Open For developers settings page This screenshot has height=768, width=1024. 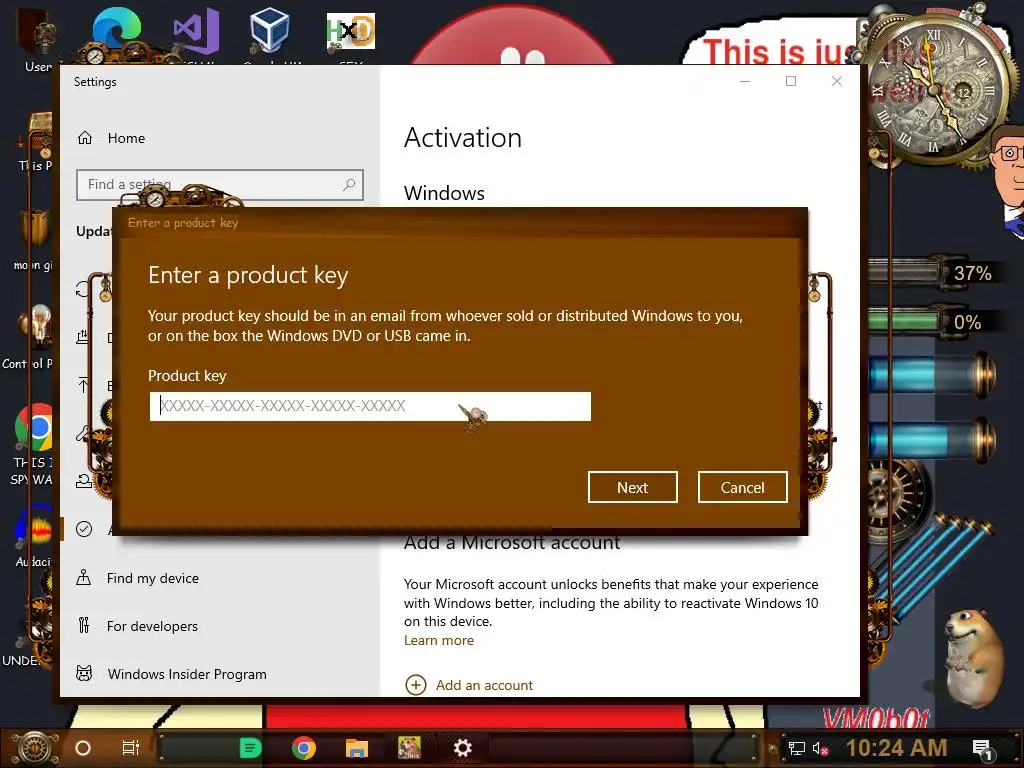click(152, 626)
